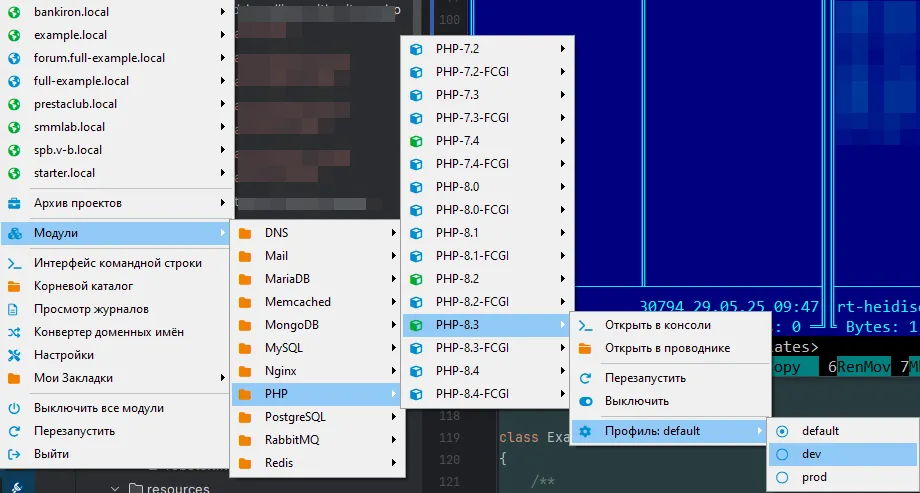Click the console icon for Открыть в консоли
Screen dimensions: 920x493
(x=585, y=325)
